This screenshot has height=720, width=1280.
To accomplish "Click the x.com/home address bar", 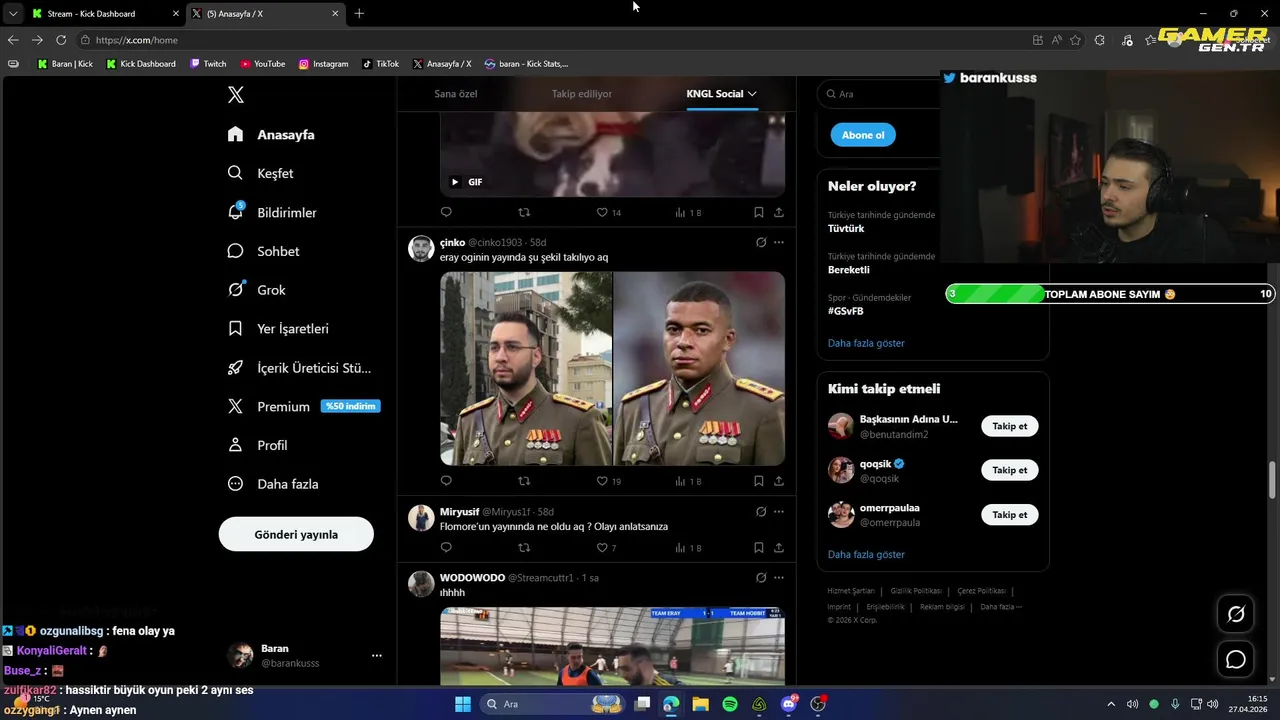I will [x=550, y=40].
